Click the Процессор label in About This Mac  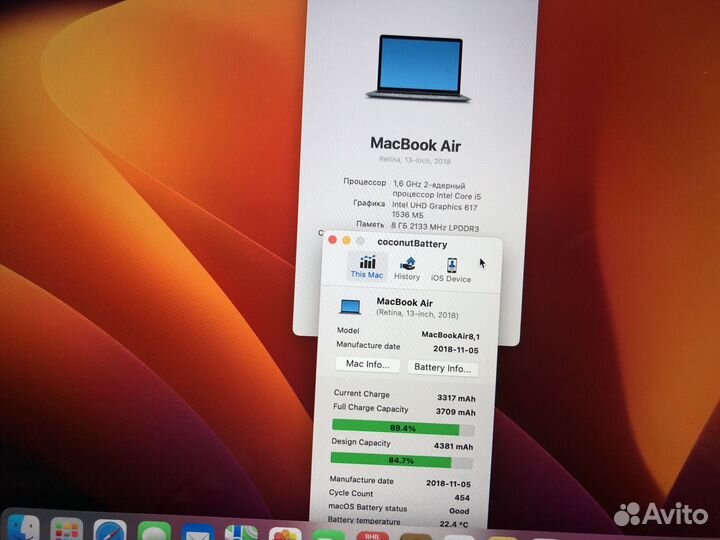(x=365, y=182)
